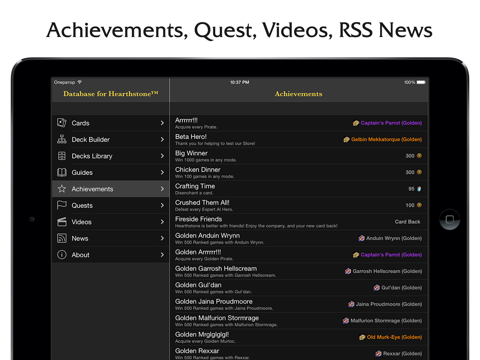Click the Videos clapperboard icon
The width and height of the screenshot is (480, 360).
[62, 222]
